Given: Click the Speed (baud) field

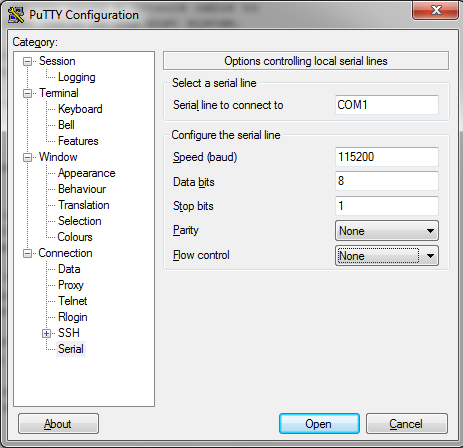Looking at the screenshot, I should coord(387,157).
